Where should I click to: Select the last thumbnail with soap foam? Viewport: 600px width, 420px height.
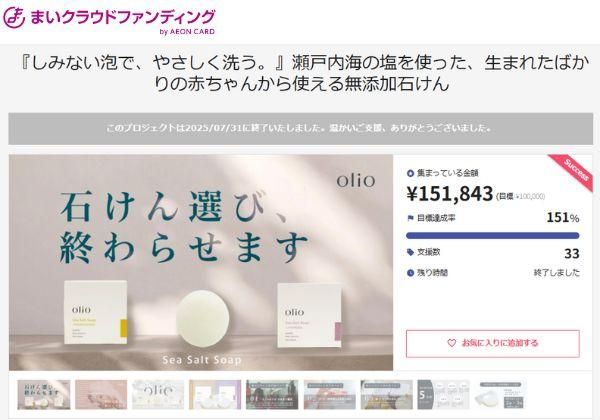(500, 395)
